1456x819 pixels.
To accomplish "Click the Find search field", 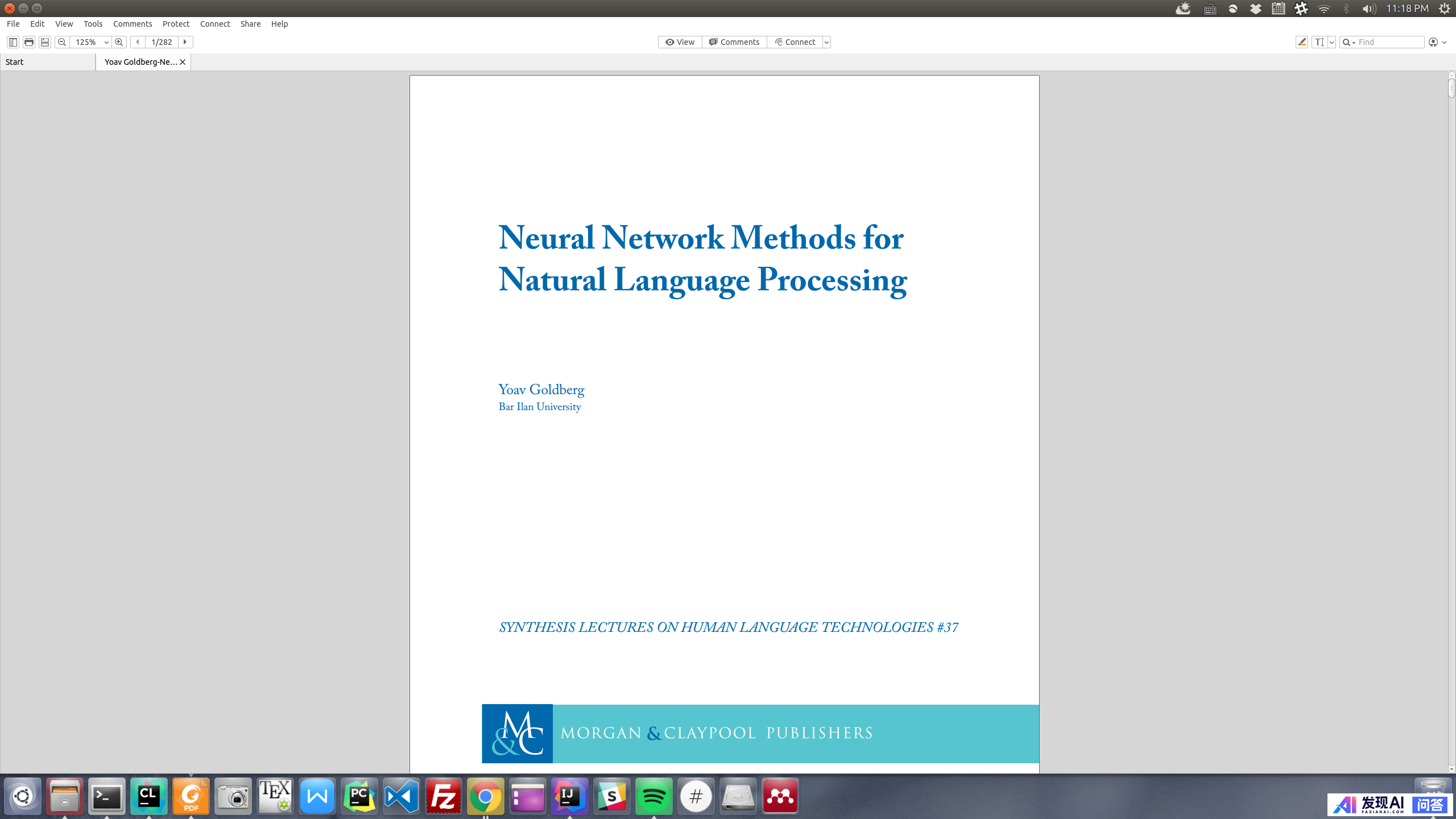I will tap(1389, 42).
